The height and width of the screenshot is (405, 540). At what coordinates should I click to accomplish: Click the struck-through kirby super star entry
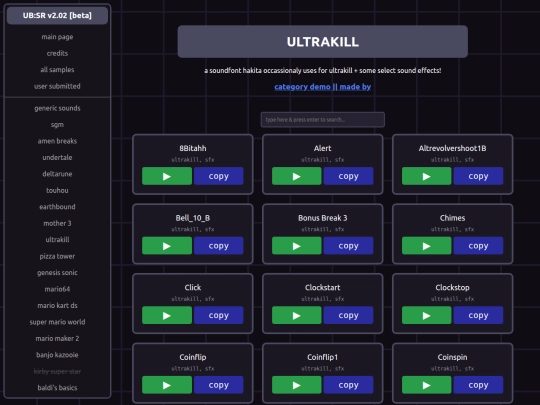[57, 371]
